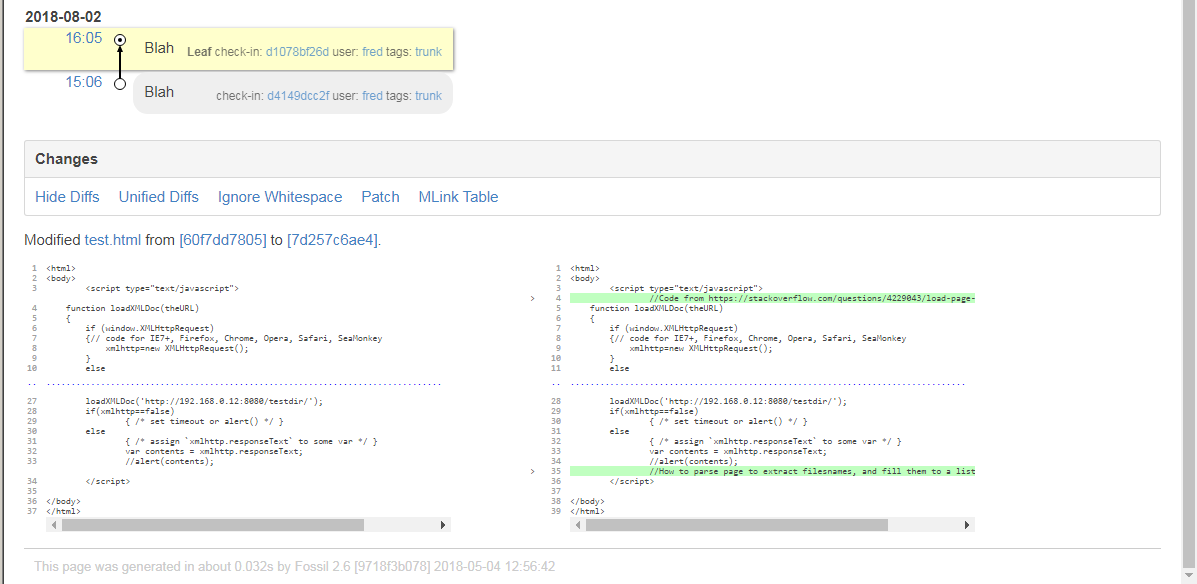Click the added stackoverflow comment line 4
This screenshot has width=1197, height=584.
(x=772, y=298)
